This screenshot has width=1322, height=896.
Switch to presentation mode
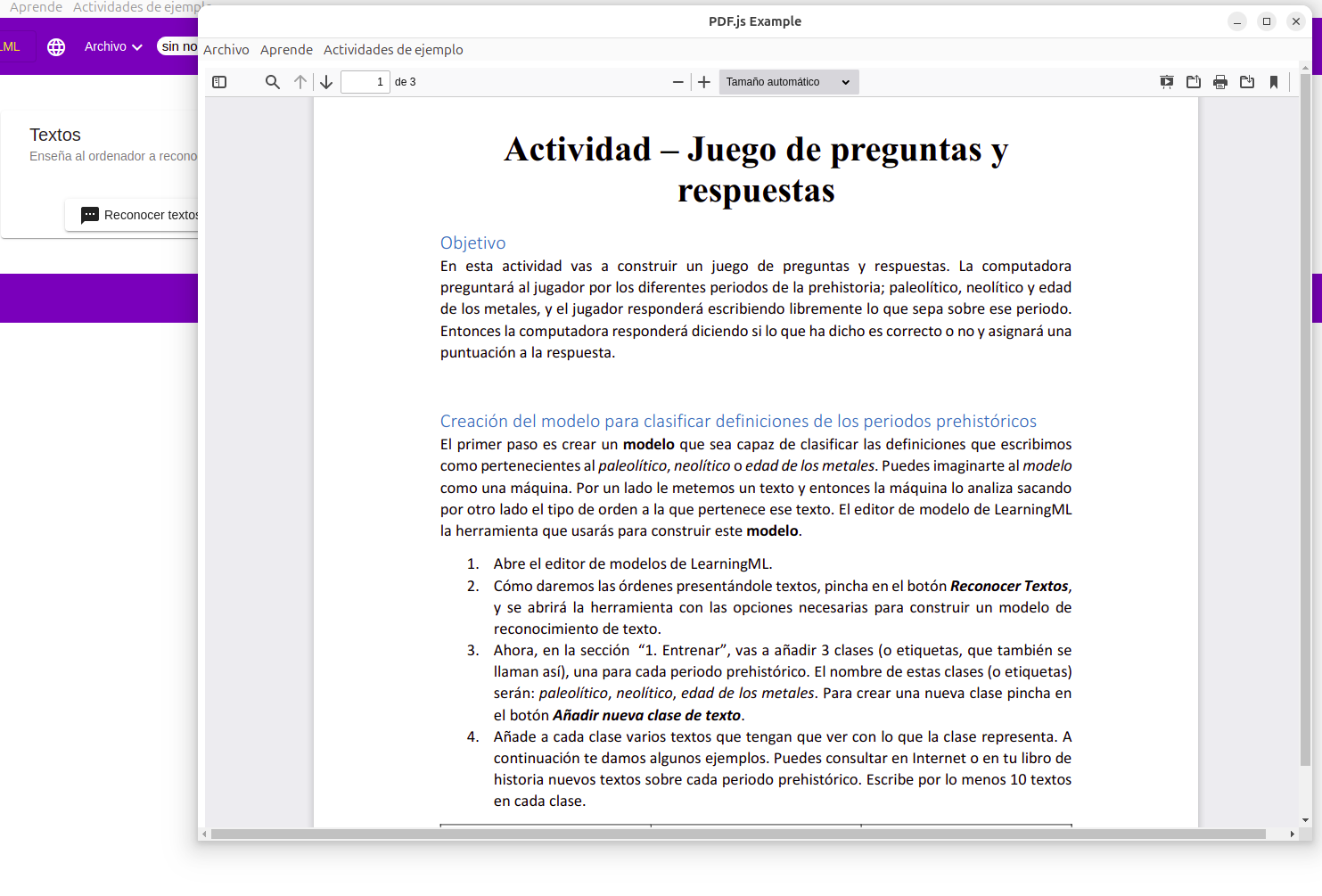1167,82
